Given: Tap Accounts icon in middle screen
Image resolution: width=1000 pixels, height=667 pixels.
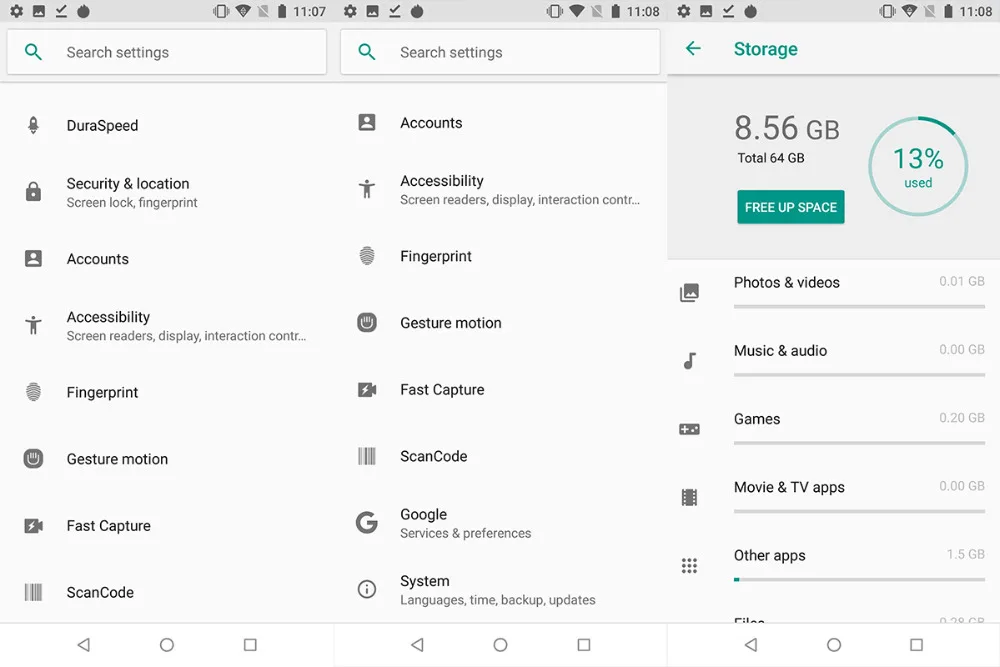Looking at the screenshot, I should click(367, 122).
